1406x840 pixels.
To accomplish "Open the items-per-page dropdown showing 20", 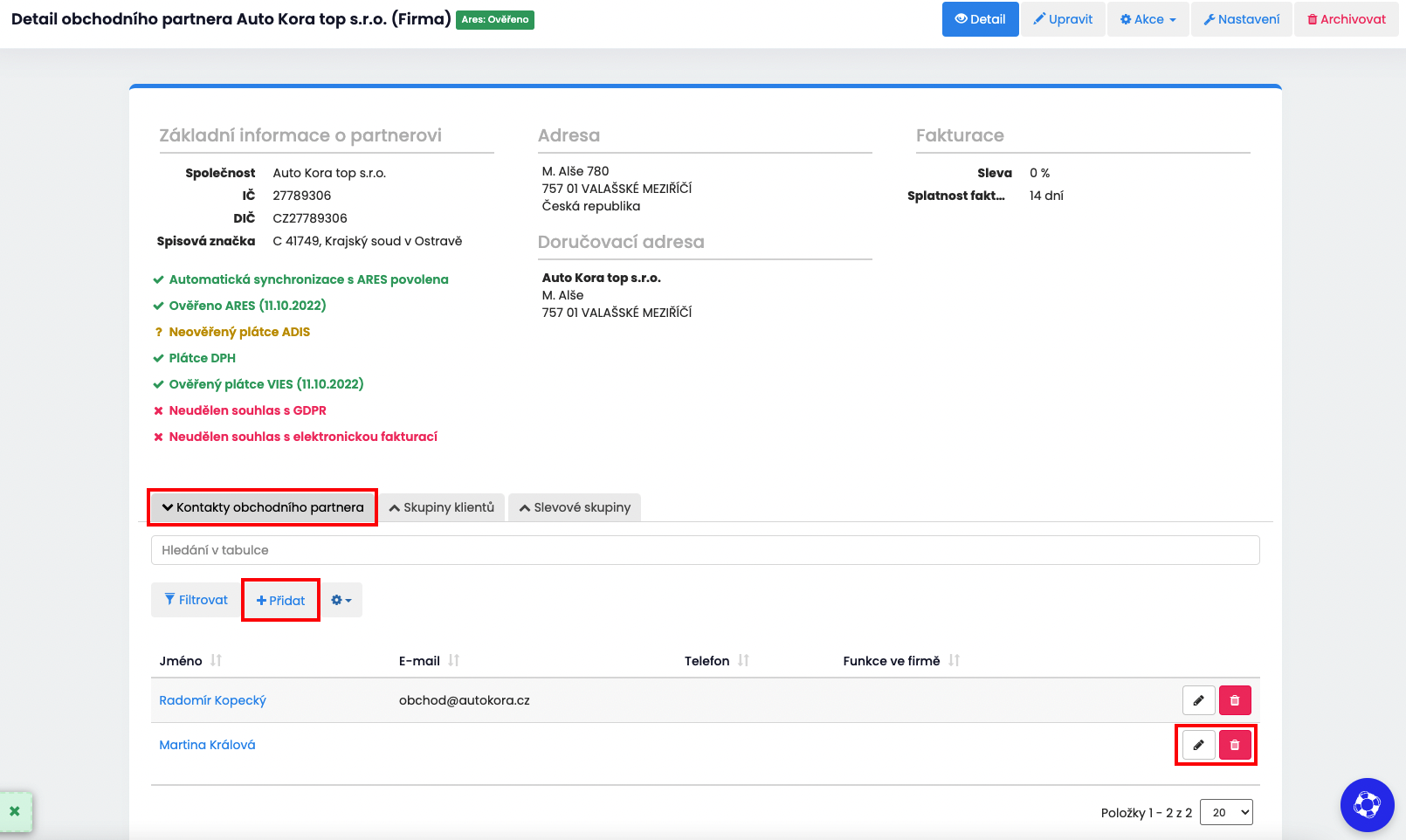I will coord(1227,812).
